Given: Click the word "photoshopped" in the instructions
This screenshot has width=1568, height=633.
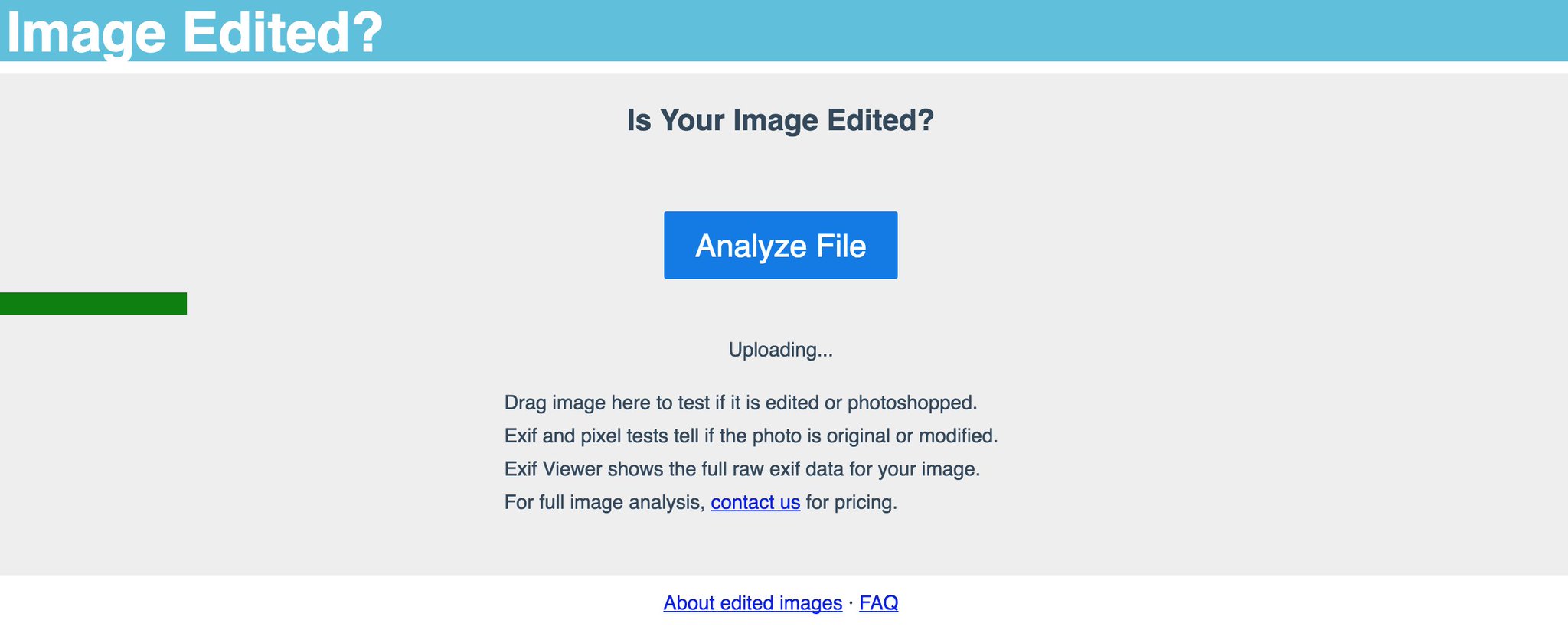Looking at the screenshot, I should point(910,403).
